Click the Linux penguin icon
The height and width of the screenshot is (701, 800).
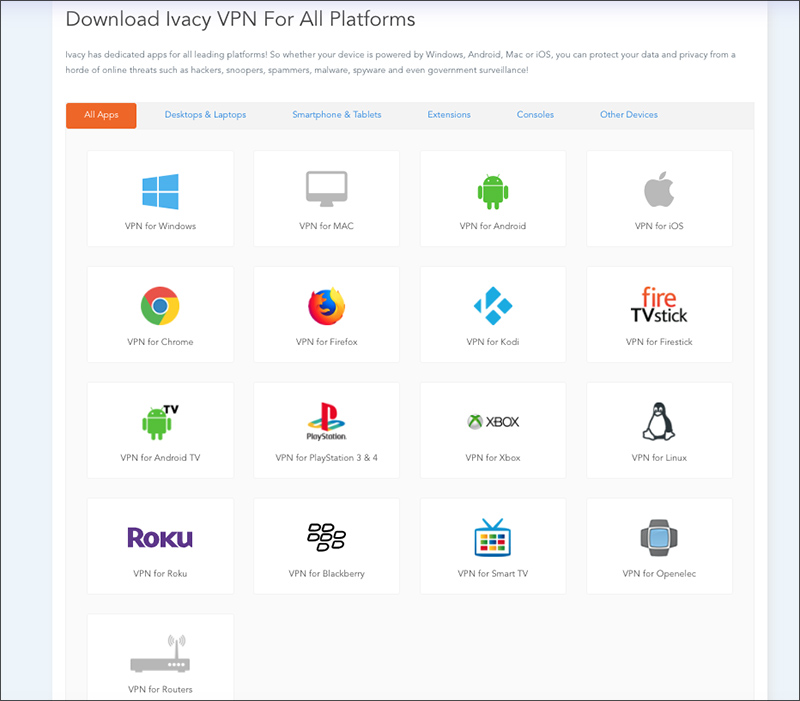pos(659,421)
